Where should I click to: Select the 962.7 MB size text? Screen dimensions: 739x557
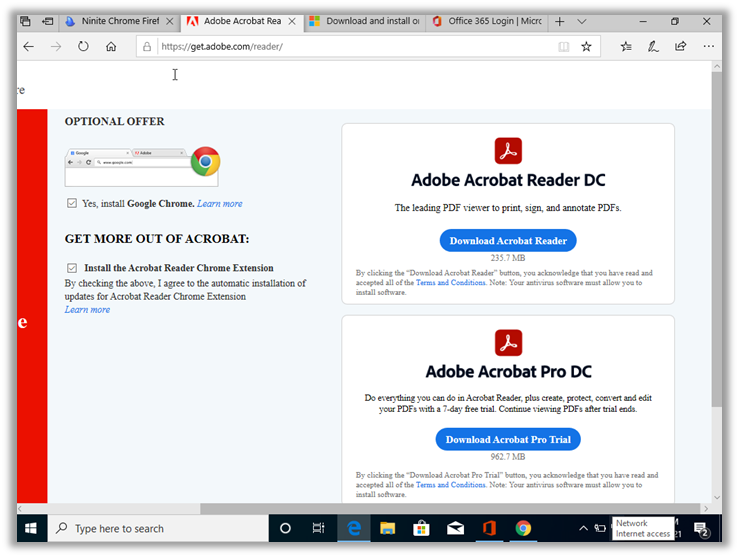point(508,457)
